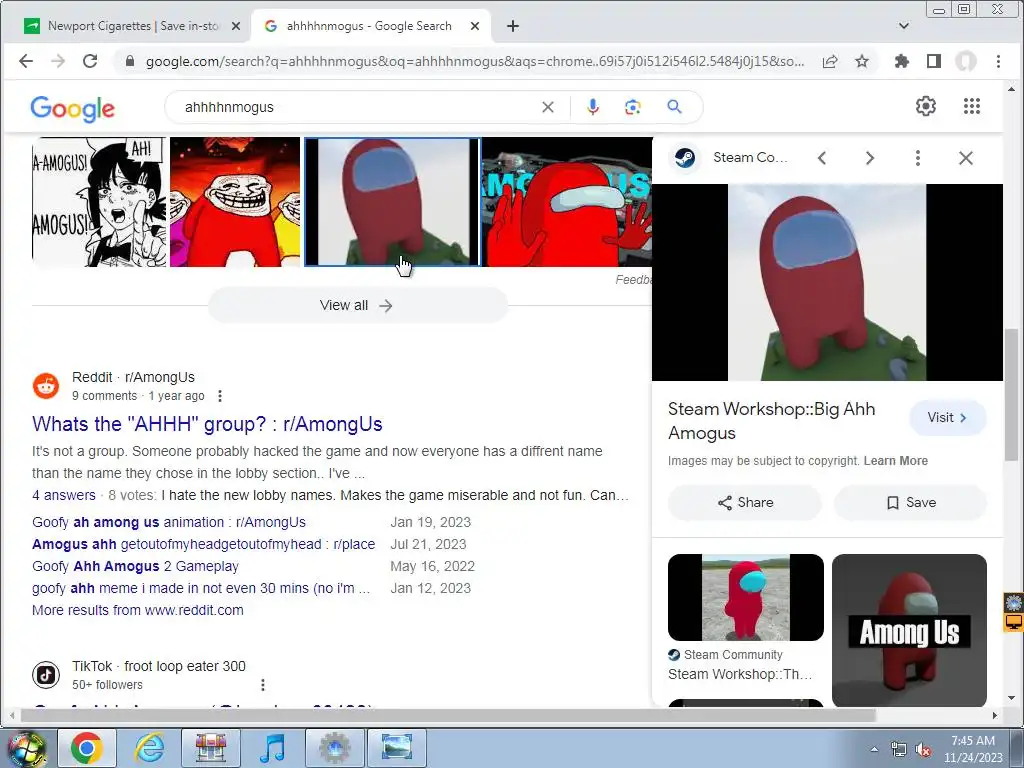Click the Google logo

72,108
